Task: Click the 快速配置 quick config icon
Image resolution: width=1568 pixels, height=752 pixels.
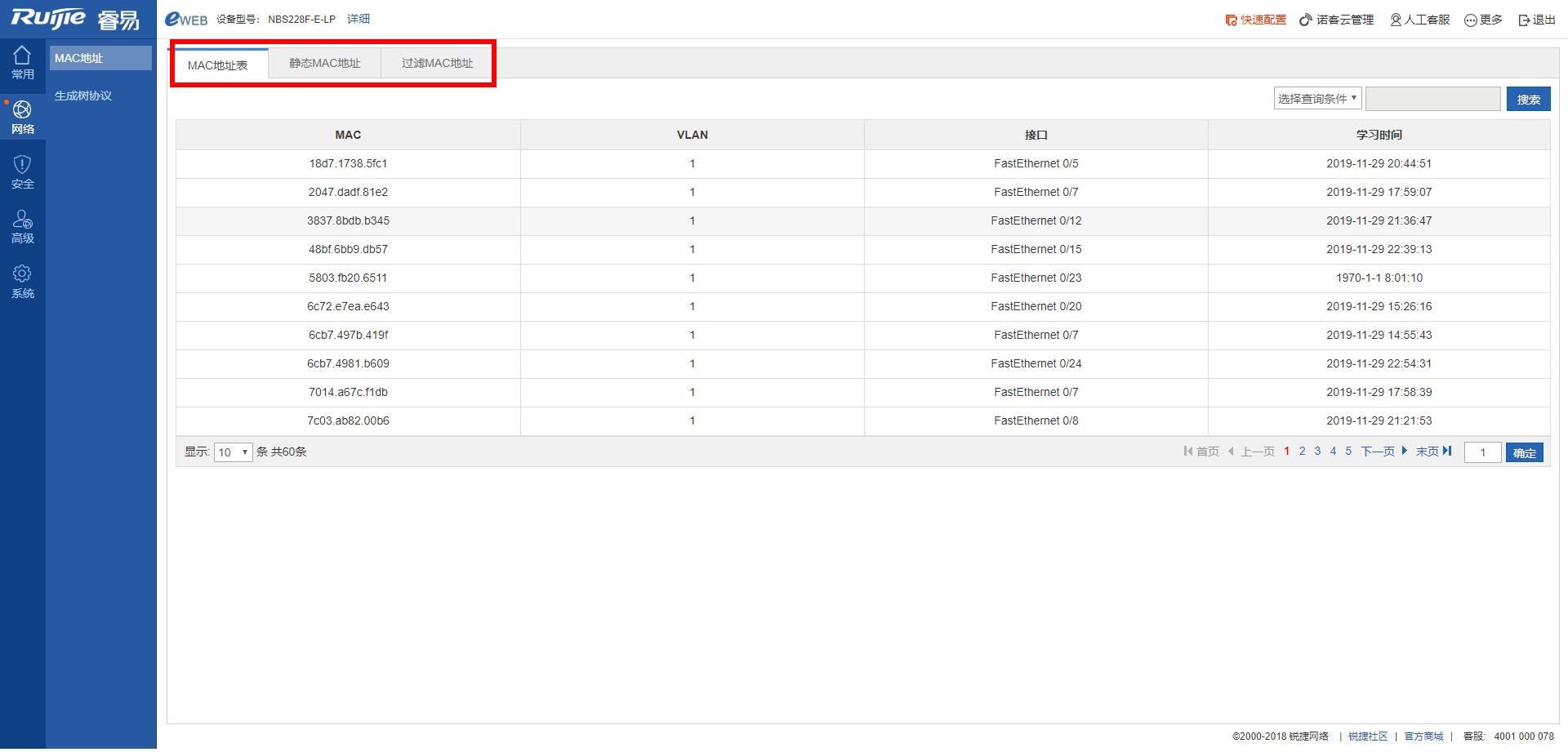Action: [1232, 20]
